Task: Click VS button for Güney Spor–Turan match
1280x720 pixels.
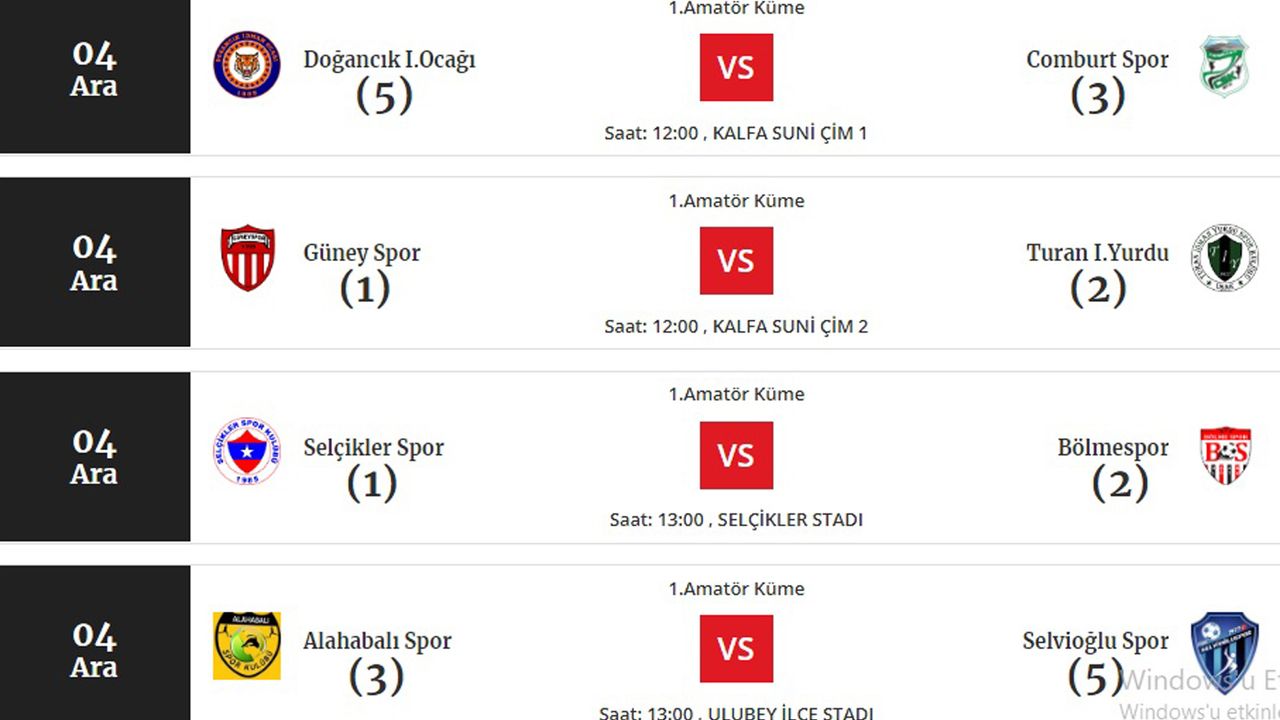Action: coord(736,261)
